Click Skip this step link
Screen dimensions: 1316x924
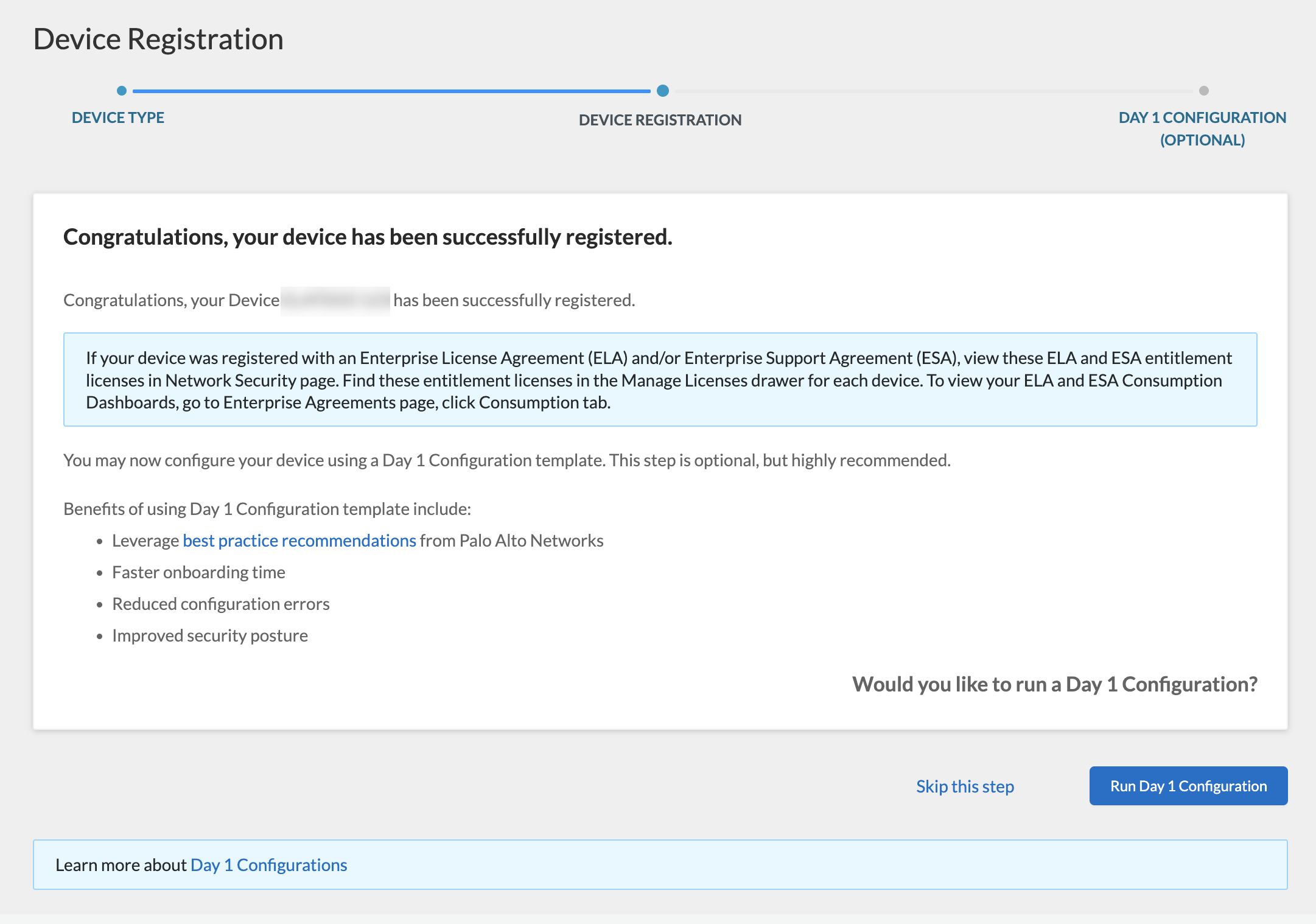click(965, 786)
